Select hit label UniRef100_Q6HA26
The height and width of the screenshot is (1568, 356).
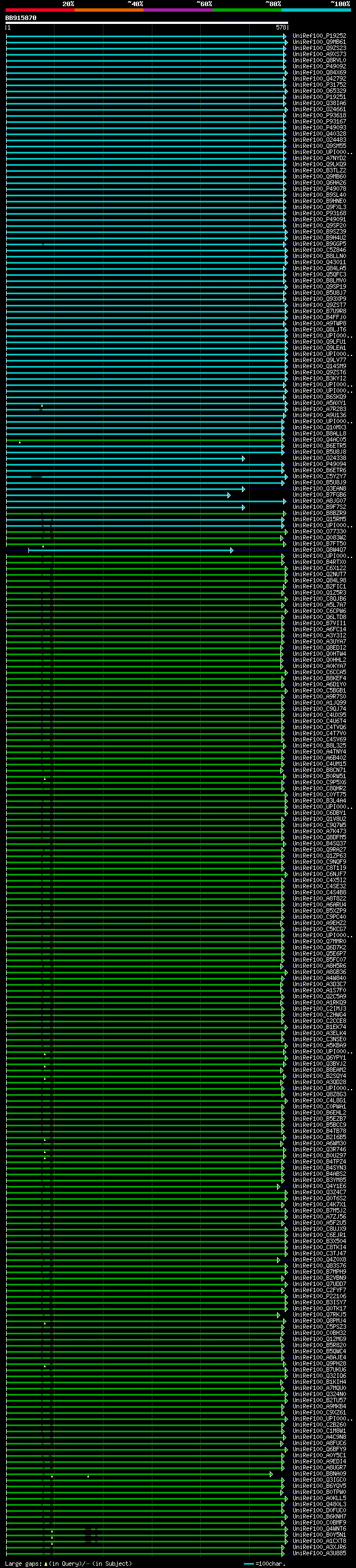(319, 182)
